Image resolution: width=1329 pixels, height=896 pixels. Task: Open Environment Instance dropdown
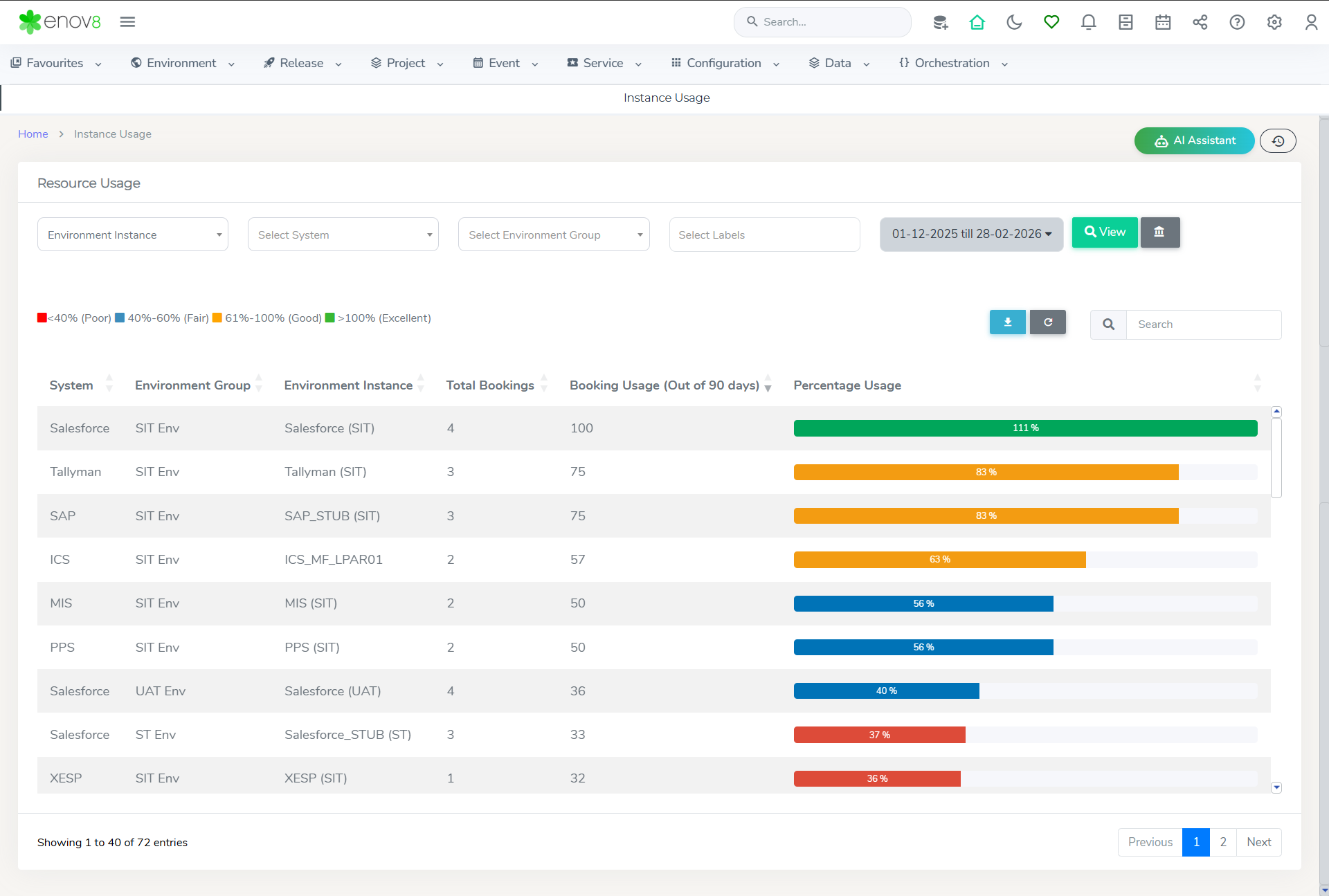tap(133, 235)
